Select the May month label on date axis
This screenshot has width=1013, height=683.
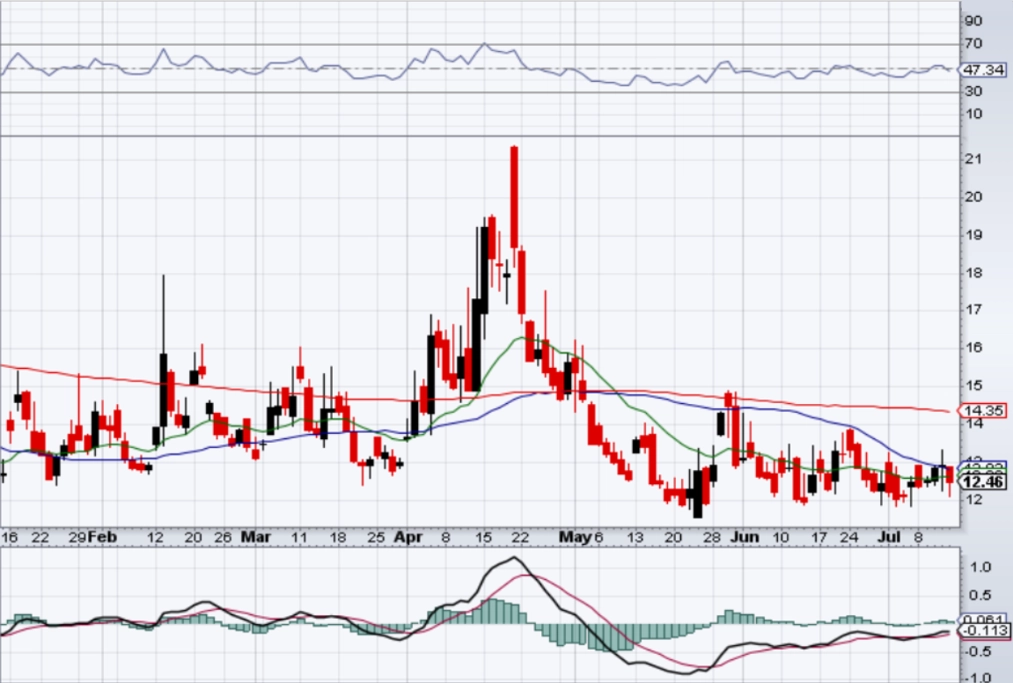click(575, 537)
